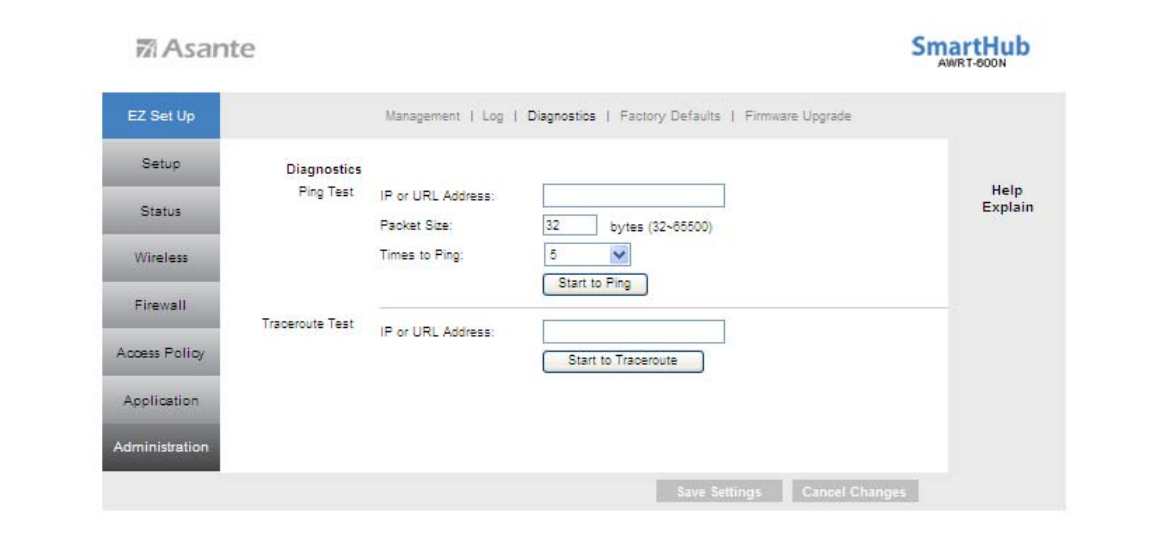Open the Firewall settings
The width and height of the screenshot is (1170, 550).
pos(161,305)
